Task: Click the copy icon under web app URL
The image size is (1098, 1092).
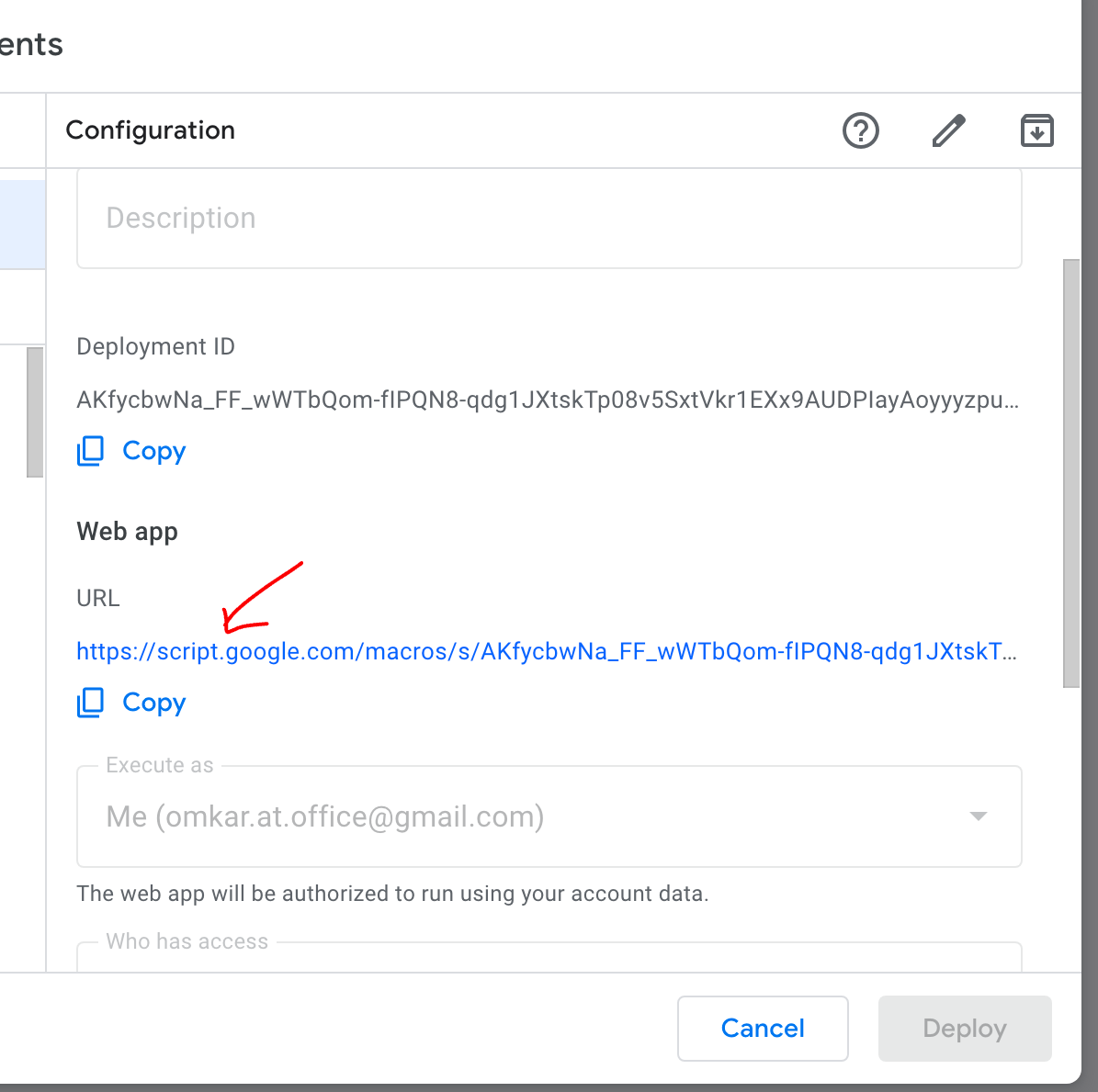Action: tap(91, 703)
